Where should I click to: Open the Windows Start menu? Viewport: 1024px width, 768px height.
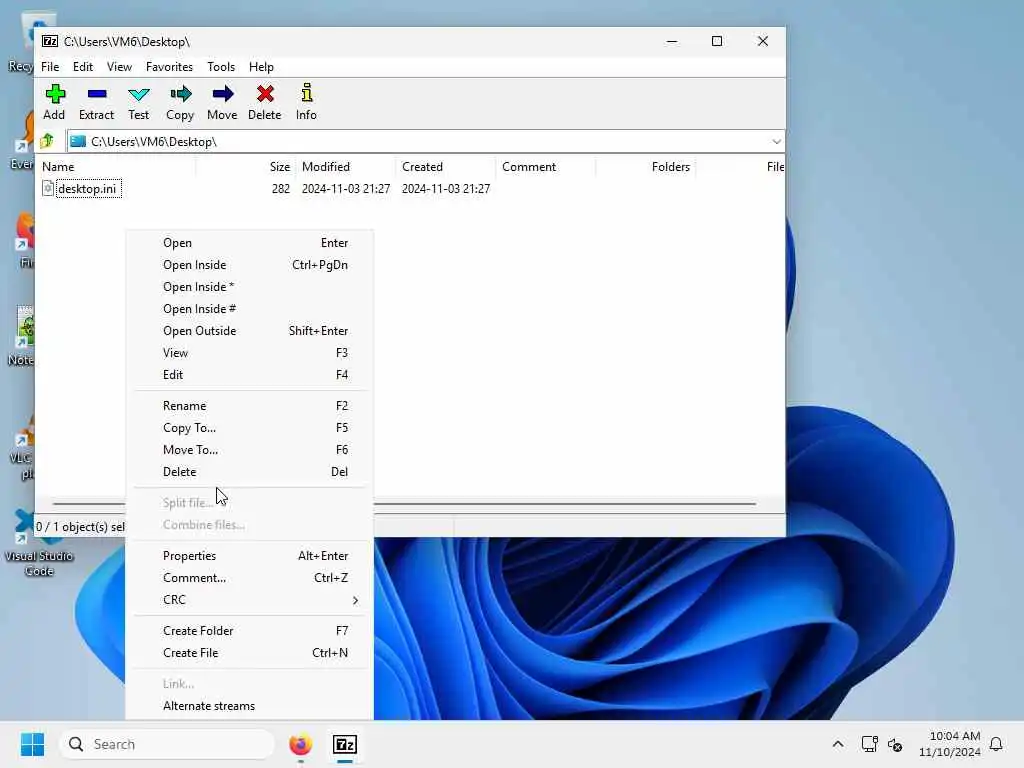point(32,744)
